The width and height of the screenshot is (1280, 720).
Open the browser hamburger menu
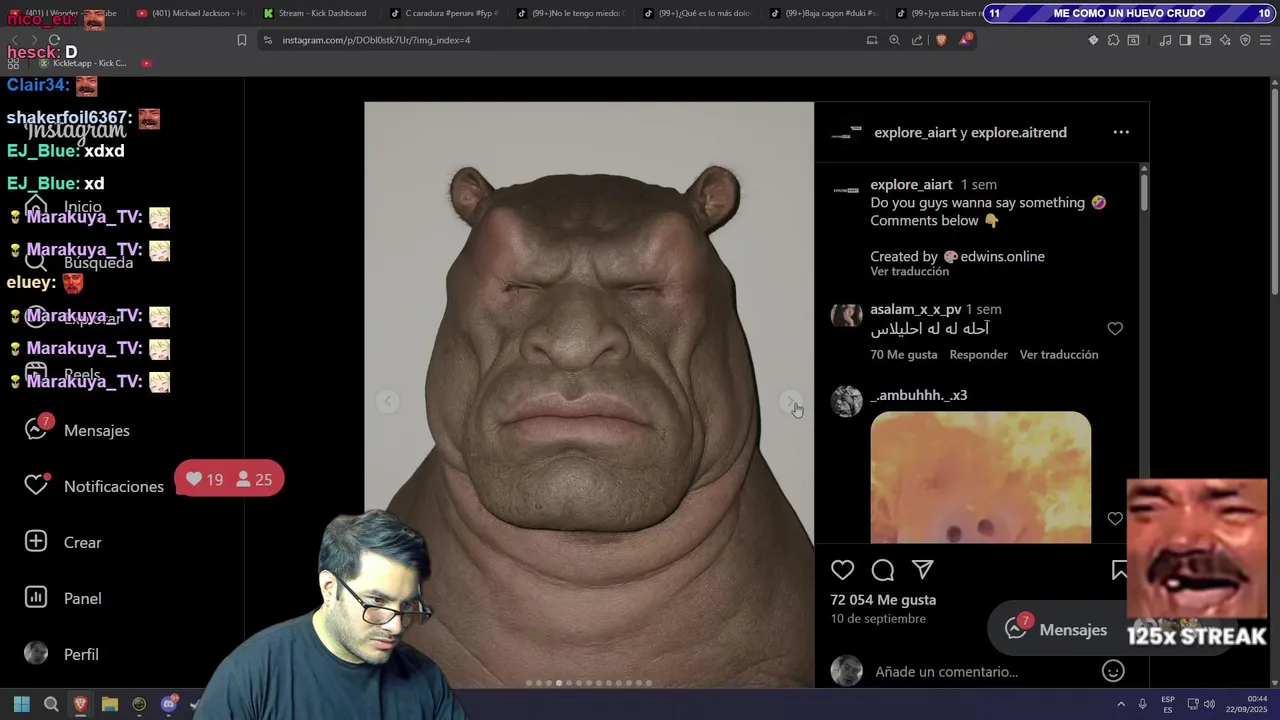(x=1265, y=40)
